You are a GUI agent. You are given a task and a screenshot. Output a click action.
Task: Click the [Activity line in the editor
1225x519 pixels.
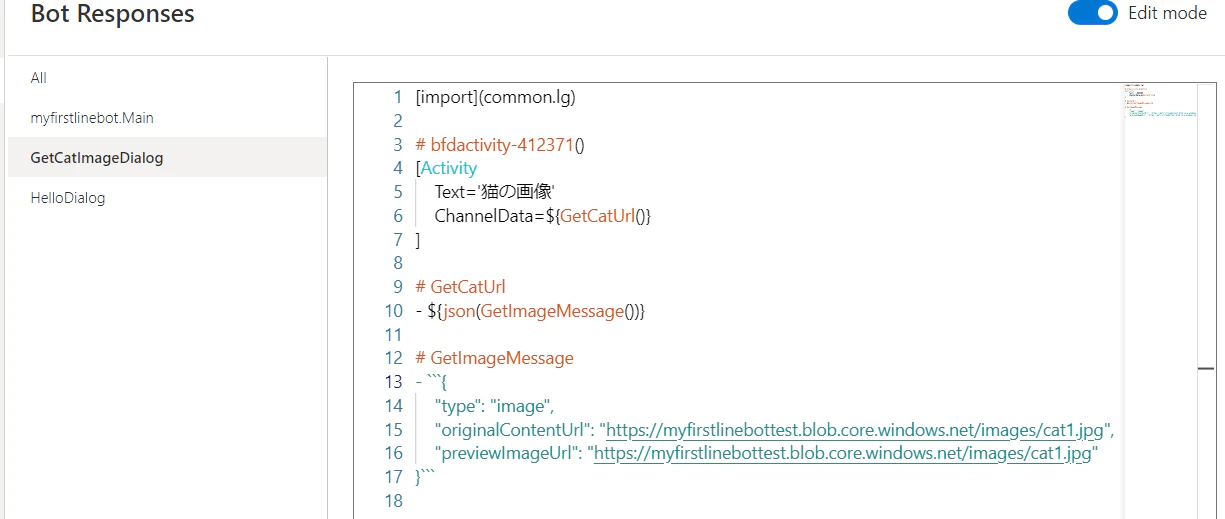click(x=446, y=169)
